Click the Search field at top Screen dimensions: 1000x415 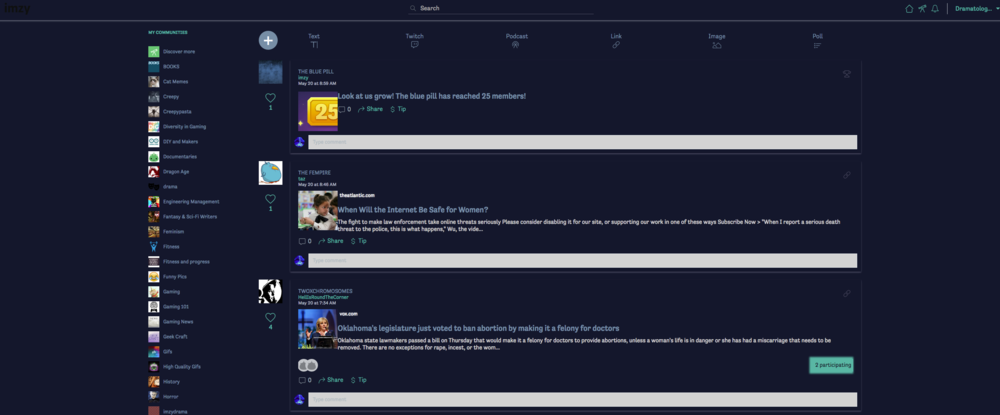[501, 8]
